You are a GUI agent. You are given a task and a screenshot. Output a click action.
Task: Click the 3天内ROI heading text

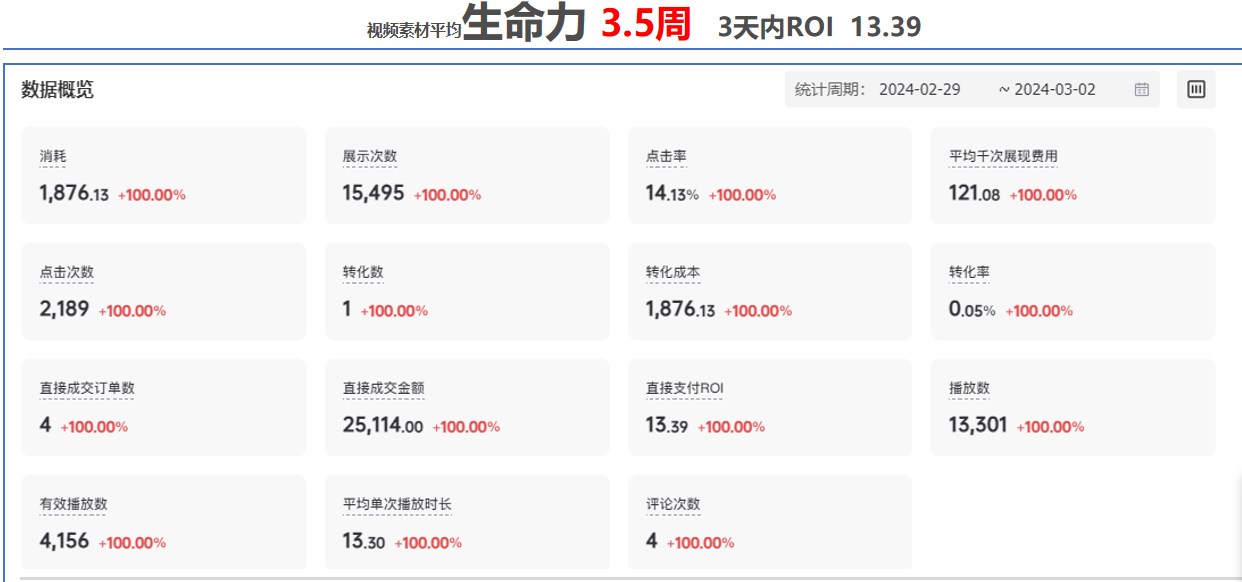776,27
